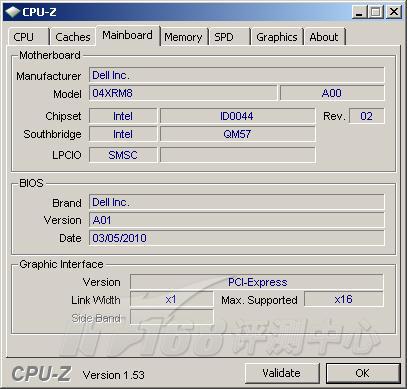Click the Motherboard group heading
Screen dimensions: 407x389
50,55
